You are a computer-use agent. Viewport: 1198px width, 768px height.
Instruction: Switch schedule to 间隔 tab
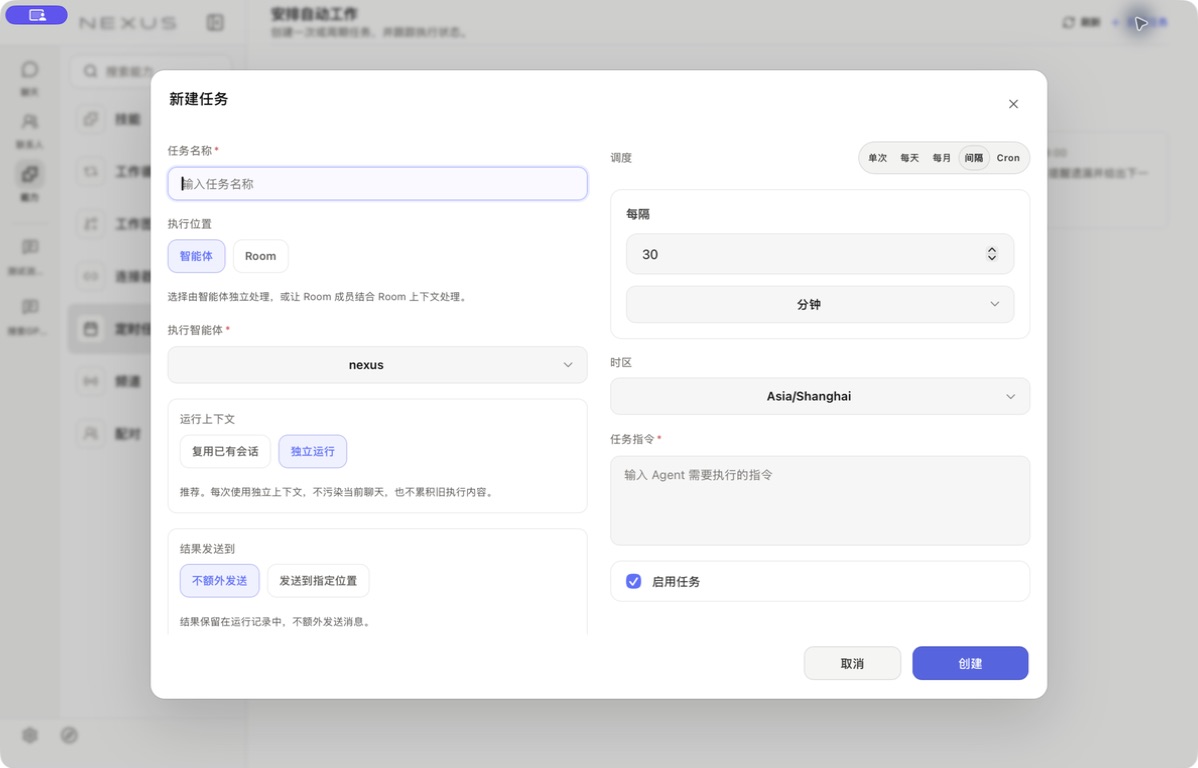pos(973,158)
